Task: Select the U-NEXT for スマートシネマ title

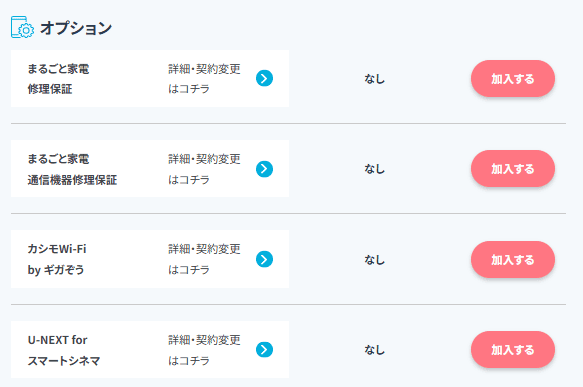Action: coord(64,350)
